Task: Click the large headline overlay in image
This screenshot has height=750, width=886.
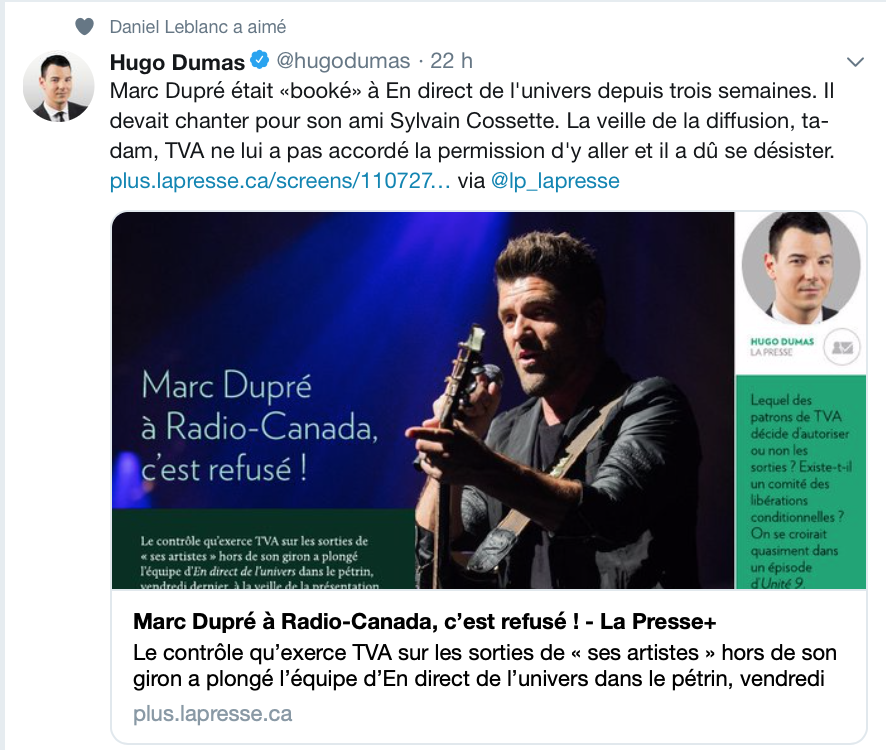Action: pos(259,427)
